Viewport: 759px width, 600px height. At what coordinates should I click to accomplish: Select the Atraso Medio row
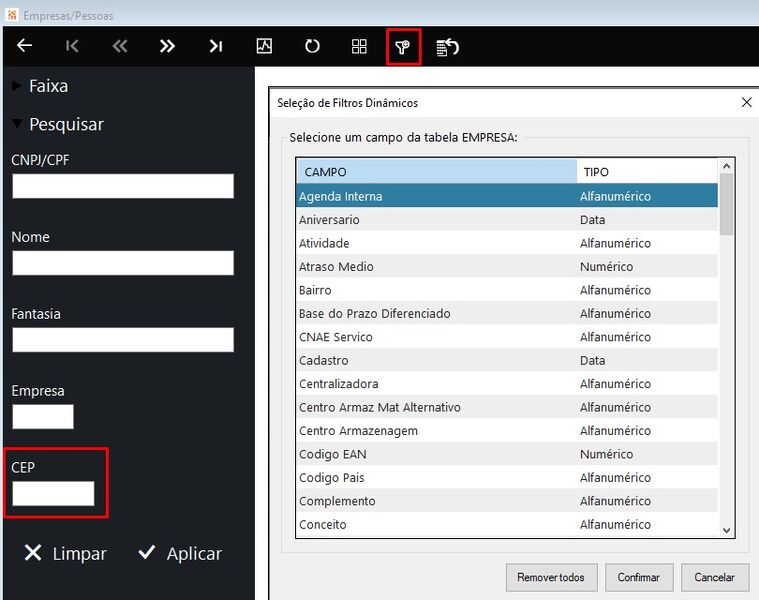[507, 267]
